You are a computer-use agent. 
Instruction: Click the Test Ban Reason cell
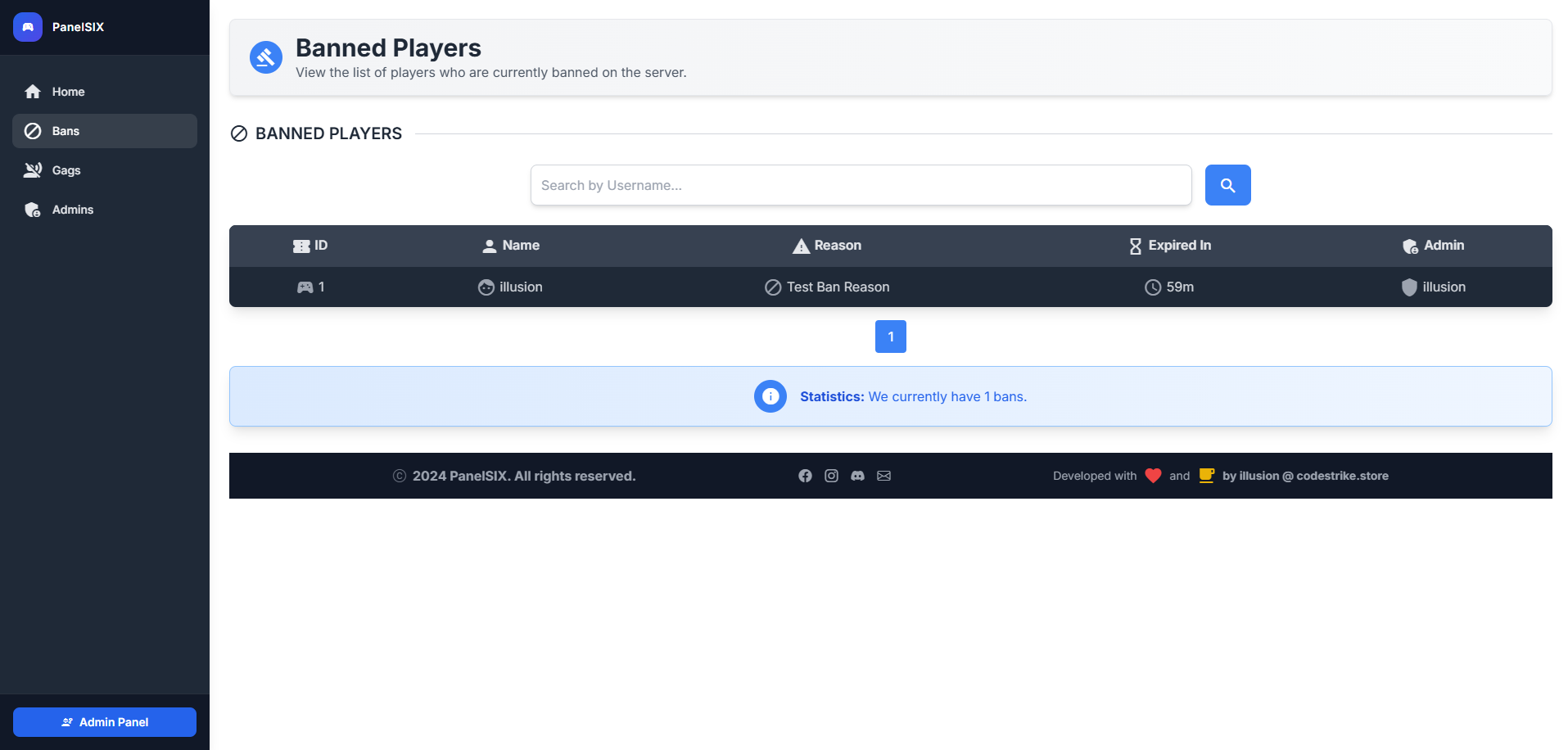coord(837,287)
